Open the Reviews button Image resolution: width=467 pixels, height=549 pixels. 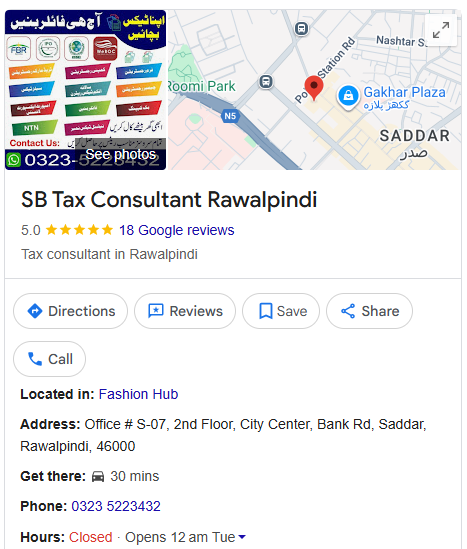pyautogui.click(x=185, y=311)
